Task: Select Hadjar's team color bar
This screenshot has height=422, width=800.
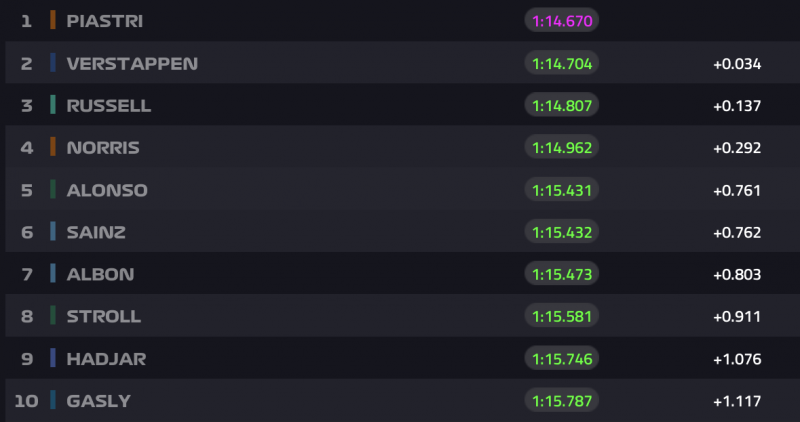Action: pyautogui.click(x=52, y=358)
